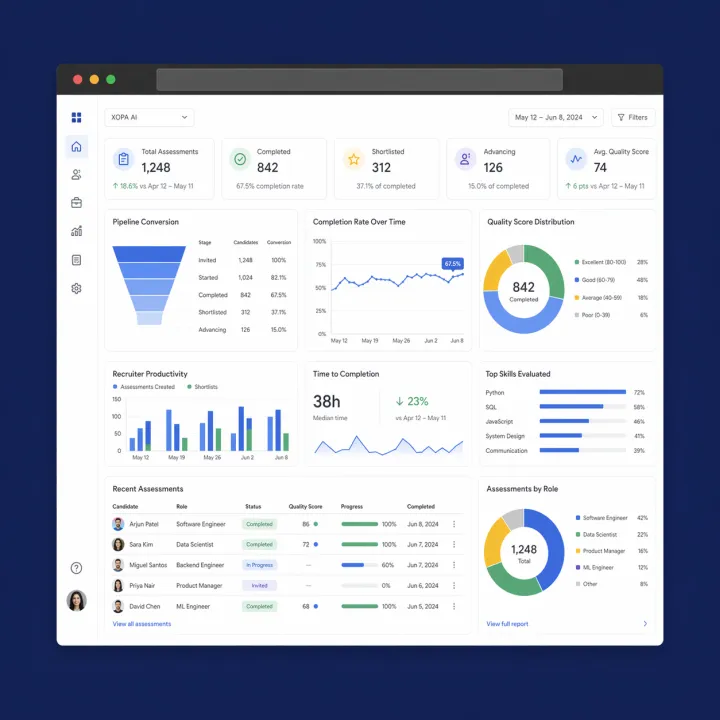
Task: Select the Home icon in sidebar
Action: point(76,146)
